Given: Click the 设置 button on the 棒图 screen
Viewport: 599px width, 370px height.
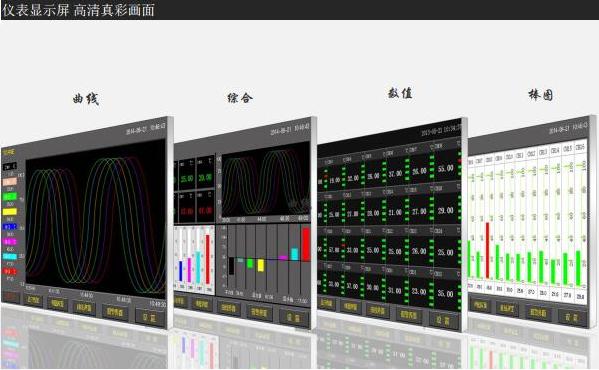Looking at the screenshot, I should click(x=572, y=318).
